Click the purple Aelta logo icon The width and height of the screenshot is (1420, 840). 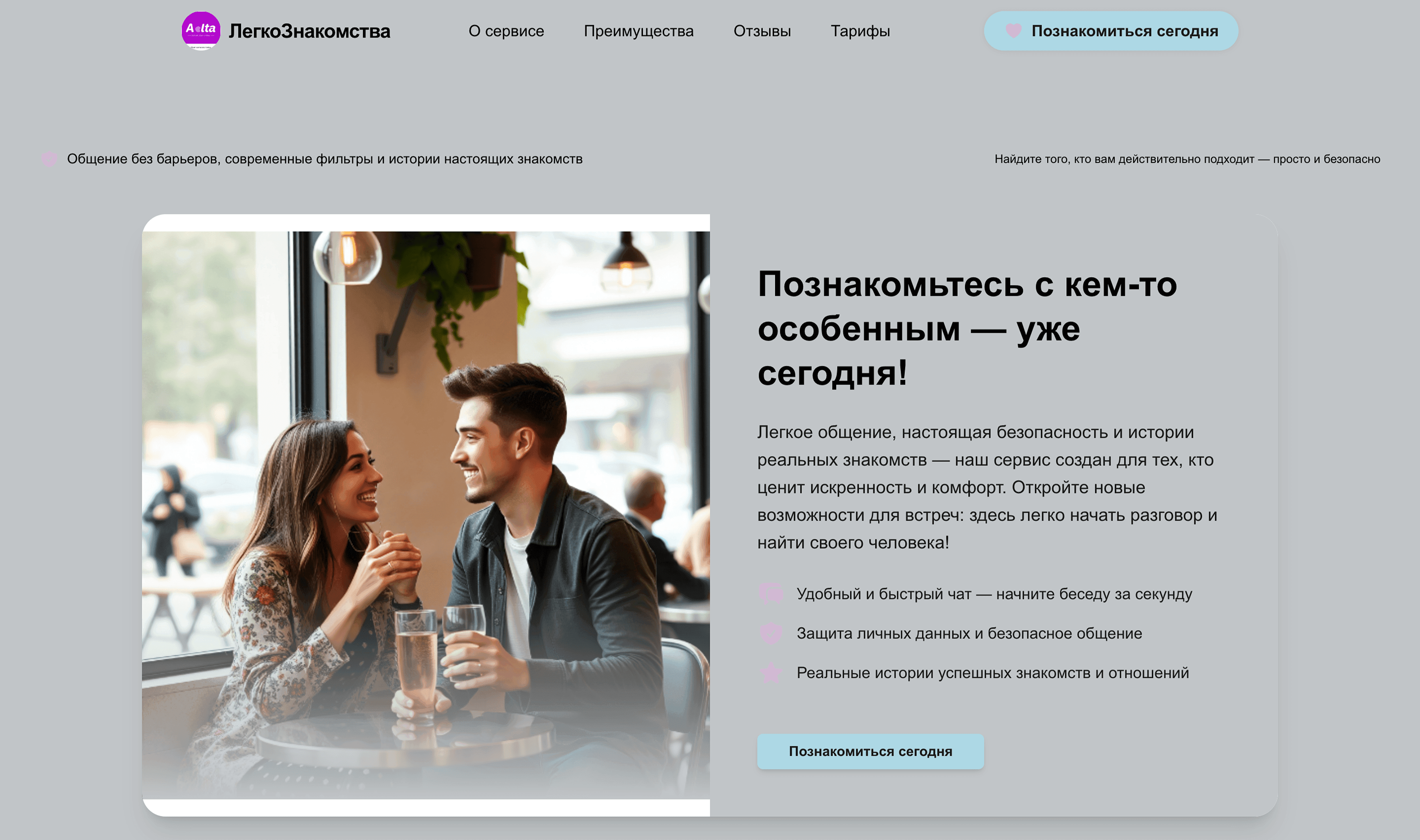point(201,31)
